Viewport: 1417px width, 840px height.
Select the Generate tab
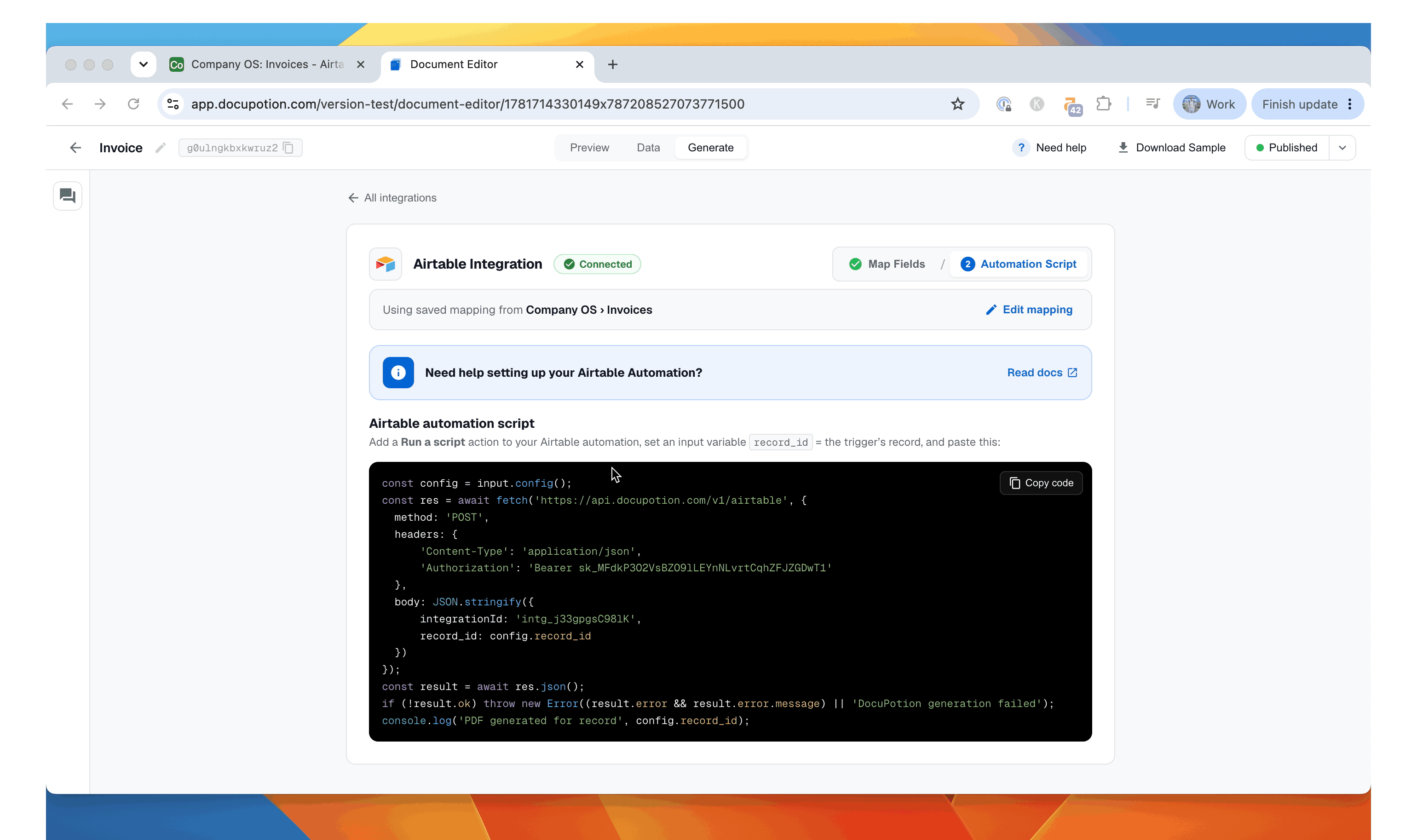(x=710, y=148)
